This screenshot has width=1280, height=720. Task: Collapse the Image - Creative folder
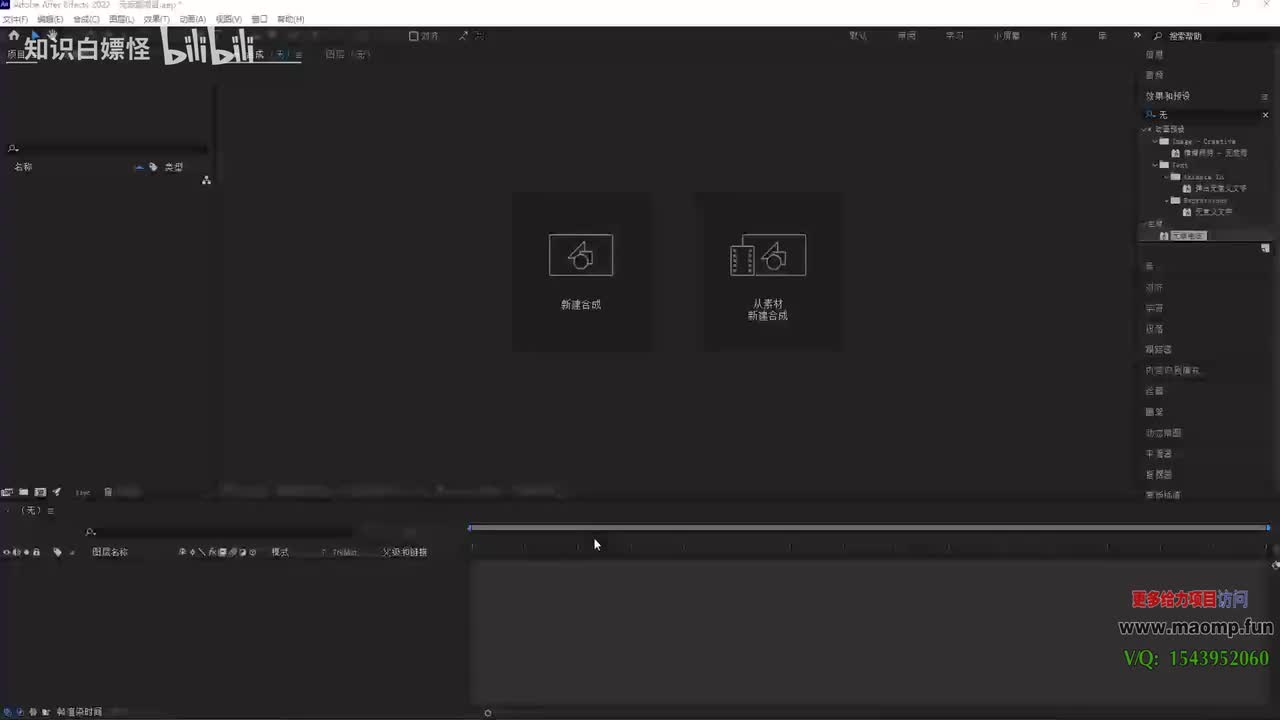tap(1155, 141)
